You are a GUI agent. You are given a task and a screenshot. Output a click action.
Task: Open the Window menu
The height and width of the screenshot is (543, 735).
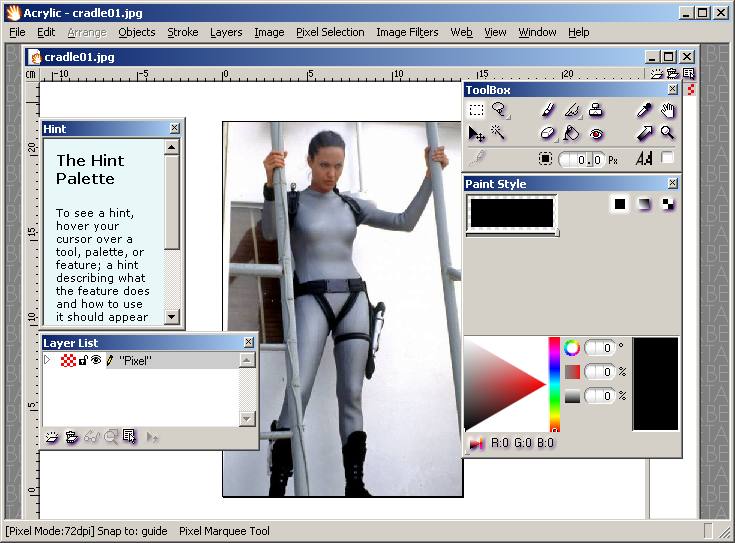click(x=537, y=32)
